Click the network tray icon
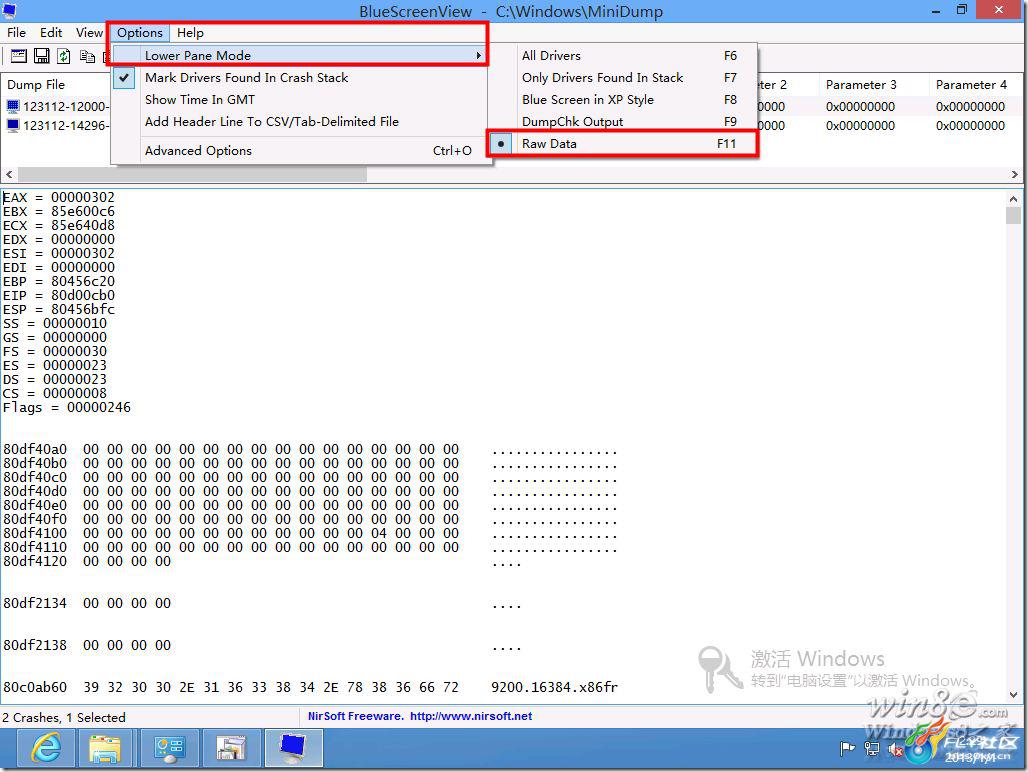 pos(872,748)
